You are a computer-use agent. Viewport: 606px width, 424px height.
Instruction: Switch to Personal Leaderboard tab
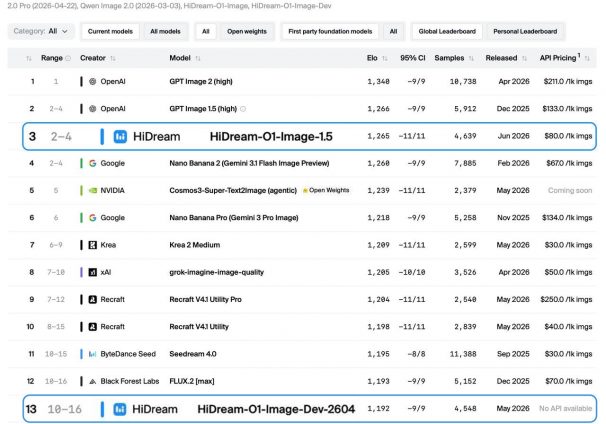[525, 31]
